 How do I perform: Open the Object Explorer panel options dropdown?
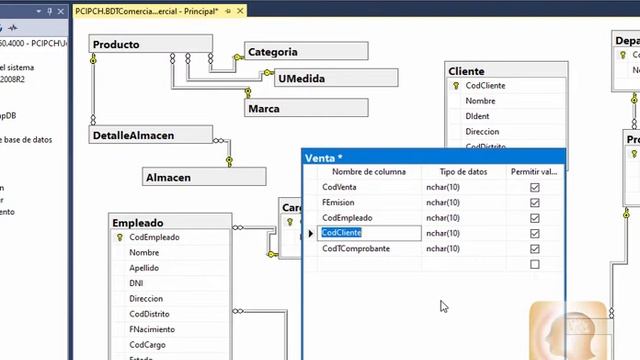39,11
